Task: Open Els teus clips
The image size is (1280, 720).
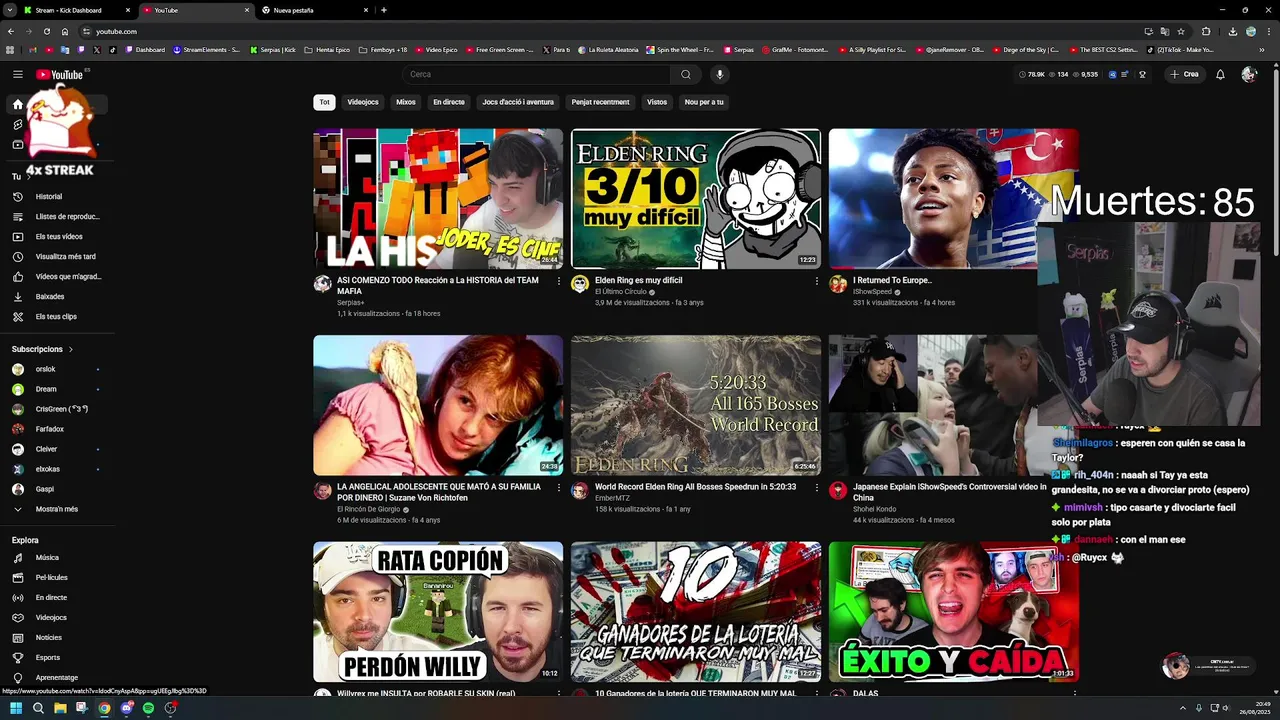Action: click(x=58, y=316)
